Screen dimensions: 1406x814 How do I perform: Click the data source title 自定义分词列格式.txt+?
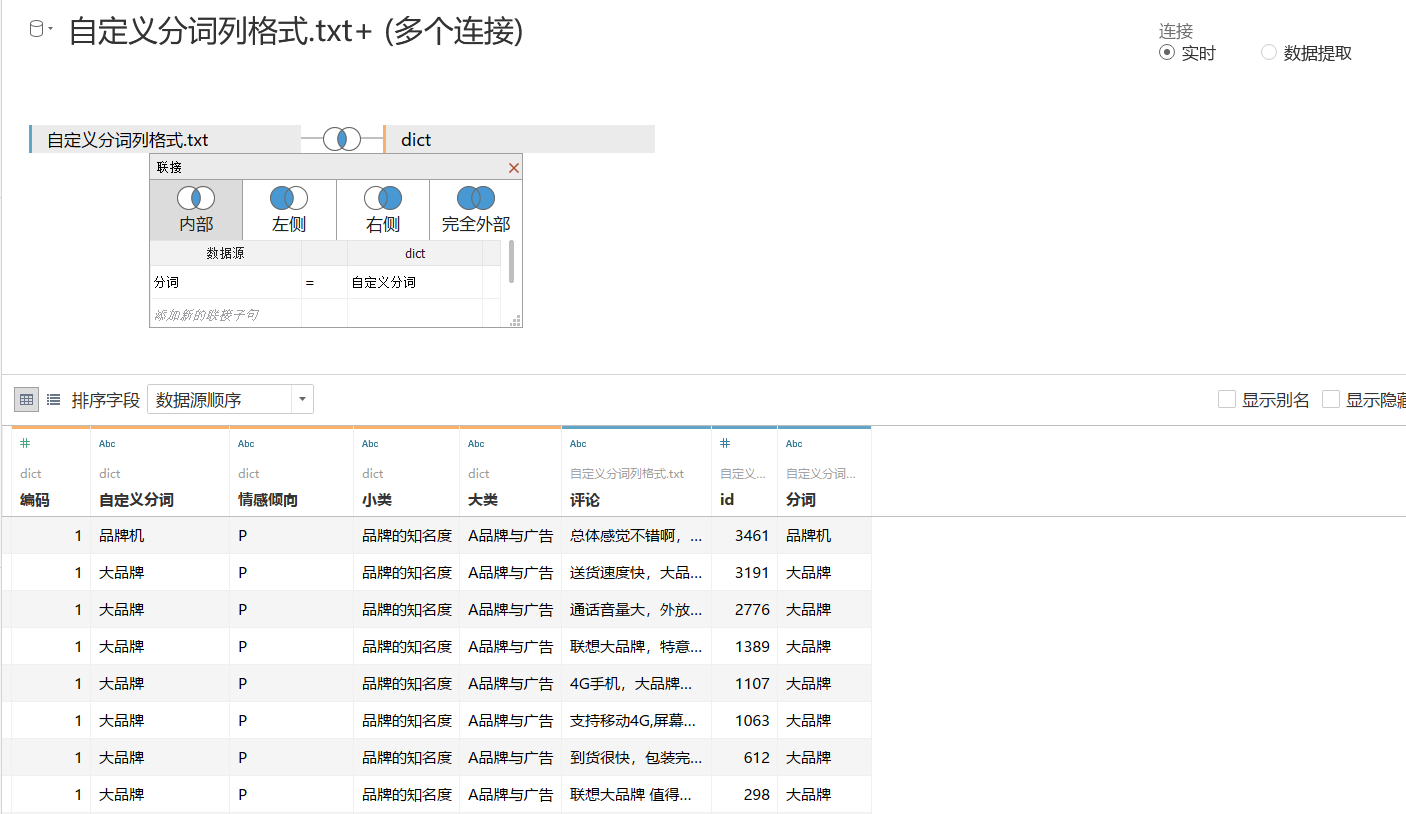[x=296, y=31]
